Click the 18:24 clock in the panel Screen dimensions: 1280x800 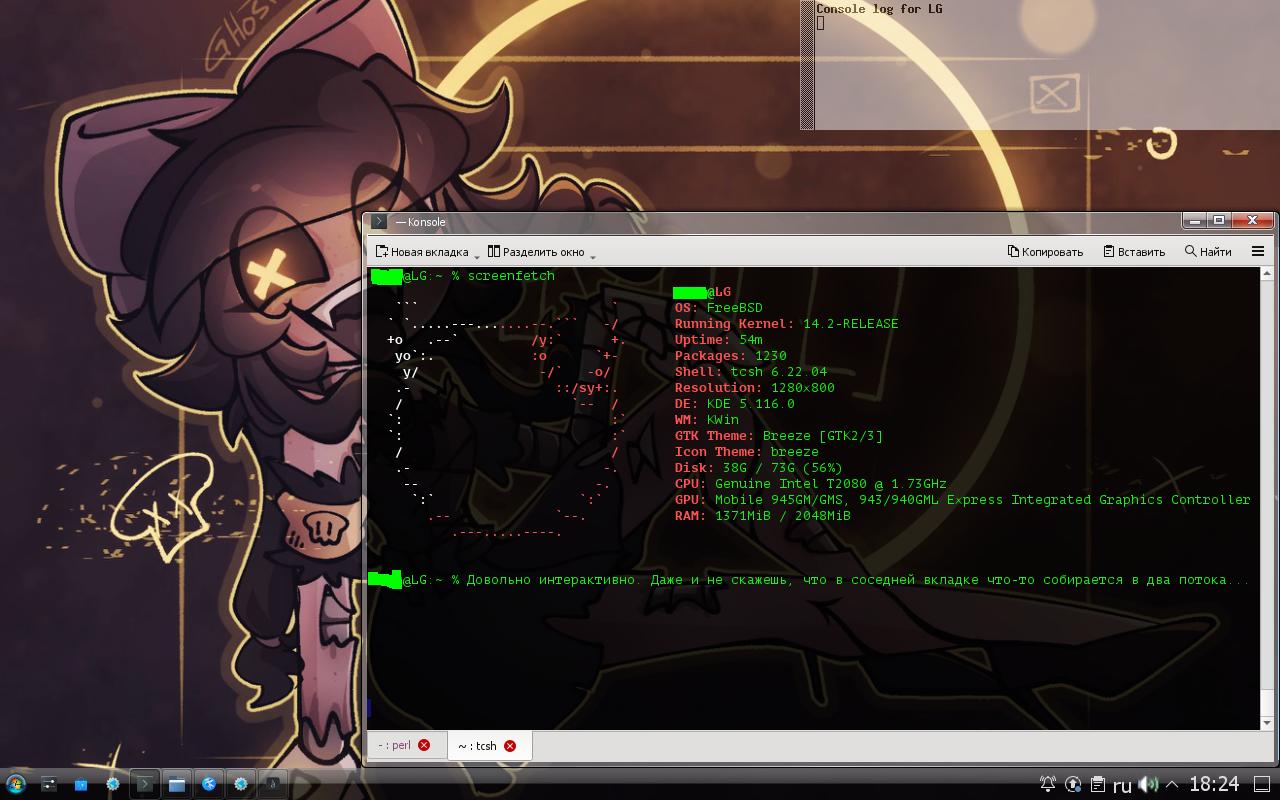(1214, 784)
